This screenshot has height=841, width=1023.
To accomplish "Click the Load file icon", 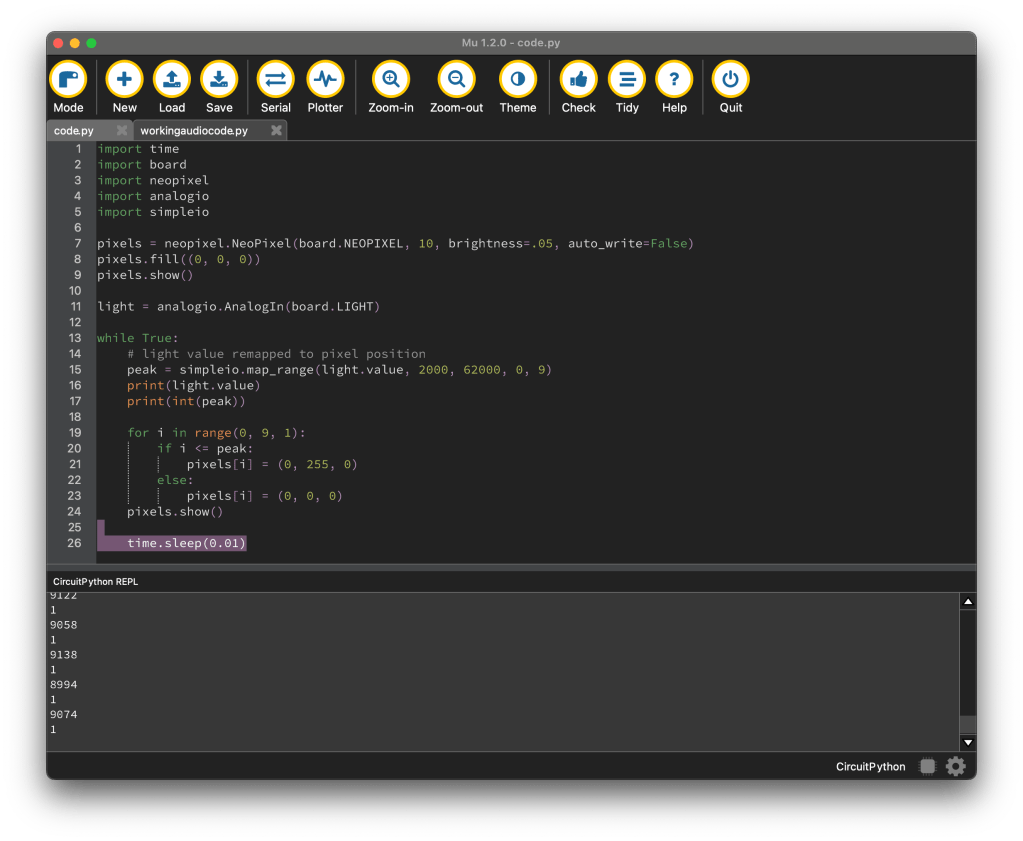I will point(172,80).
